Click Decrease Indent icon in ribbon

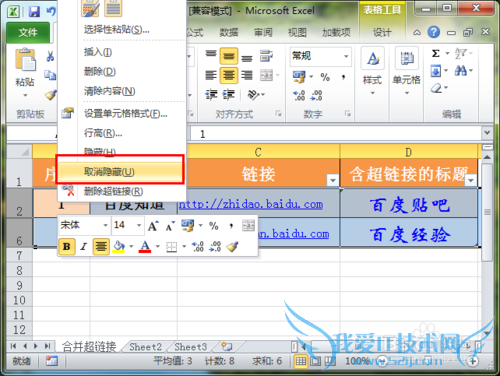[x=211, y=95]
